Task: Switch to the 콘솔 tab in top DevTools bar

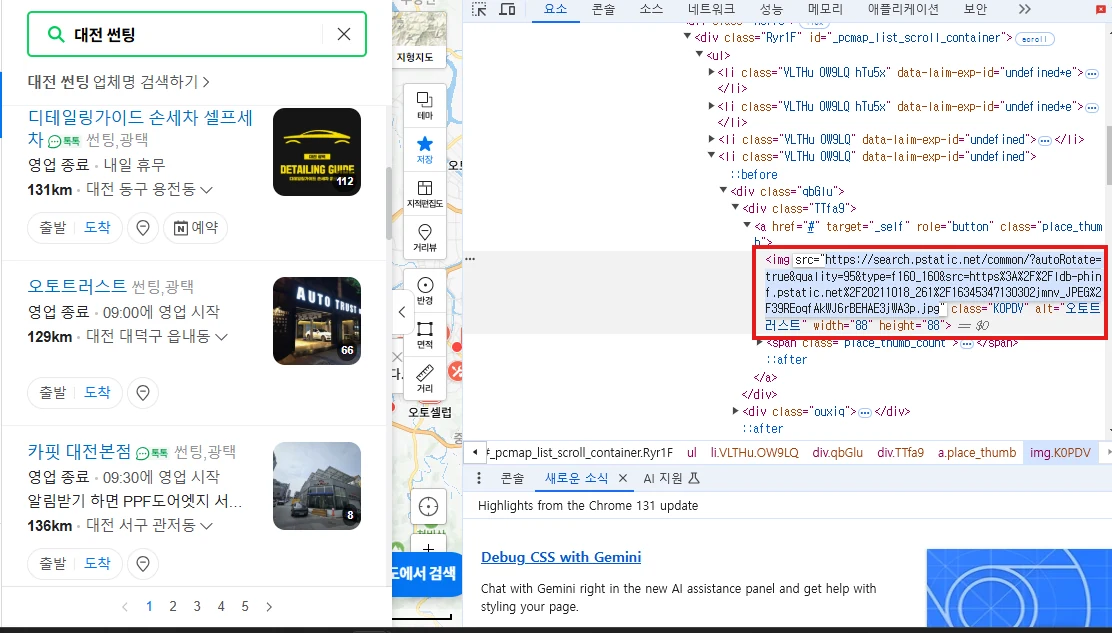Action: point(604,9)
